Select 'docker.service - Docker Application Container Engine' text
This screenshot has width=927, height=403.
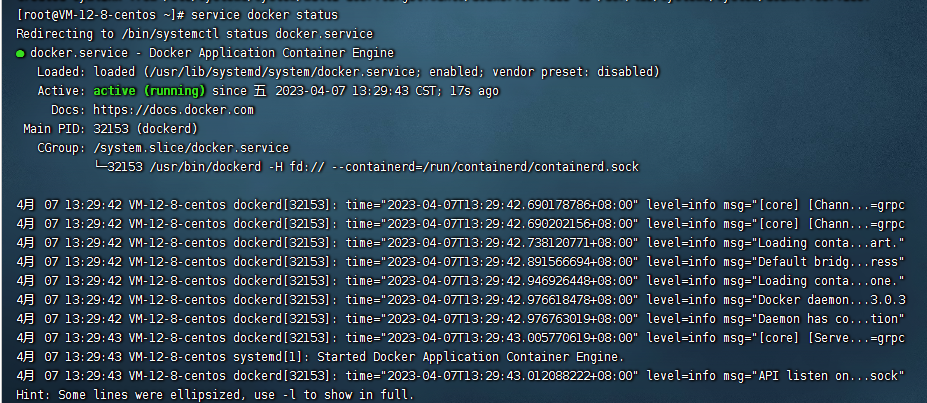click(212, 53)
